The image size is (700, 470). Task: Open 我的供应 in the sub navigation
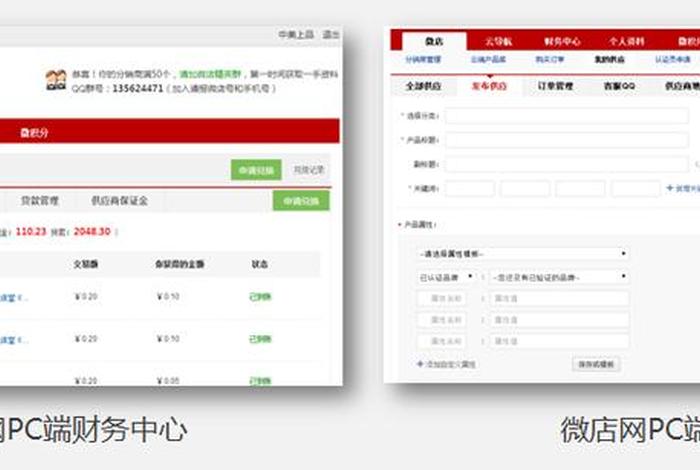[x=609, y=59]
